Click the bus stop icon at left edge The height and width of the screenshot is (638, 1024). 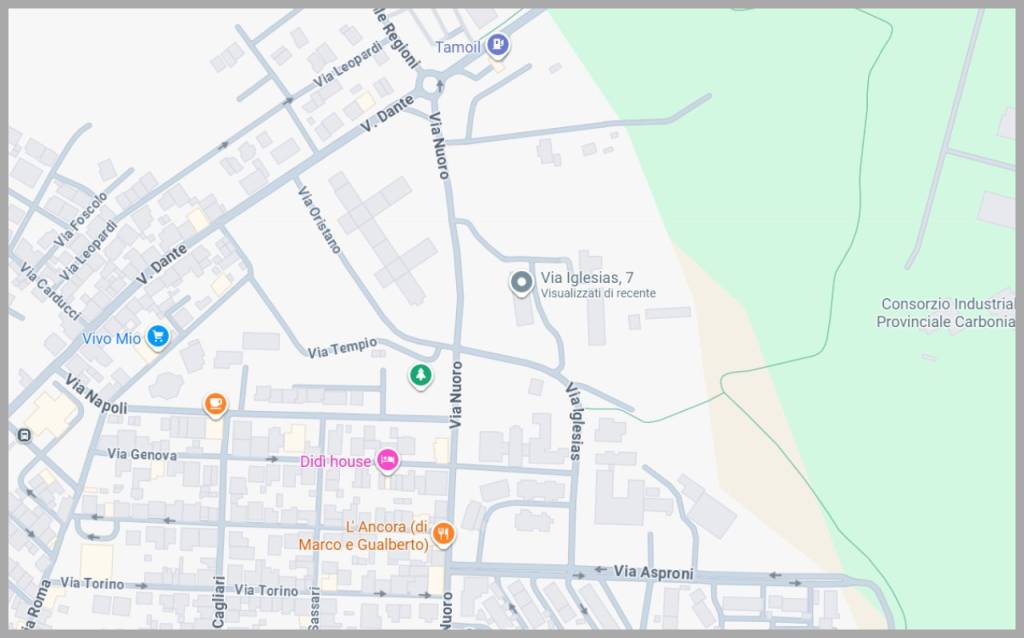tap(23, 435)
